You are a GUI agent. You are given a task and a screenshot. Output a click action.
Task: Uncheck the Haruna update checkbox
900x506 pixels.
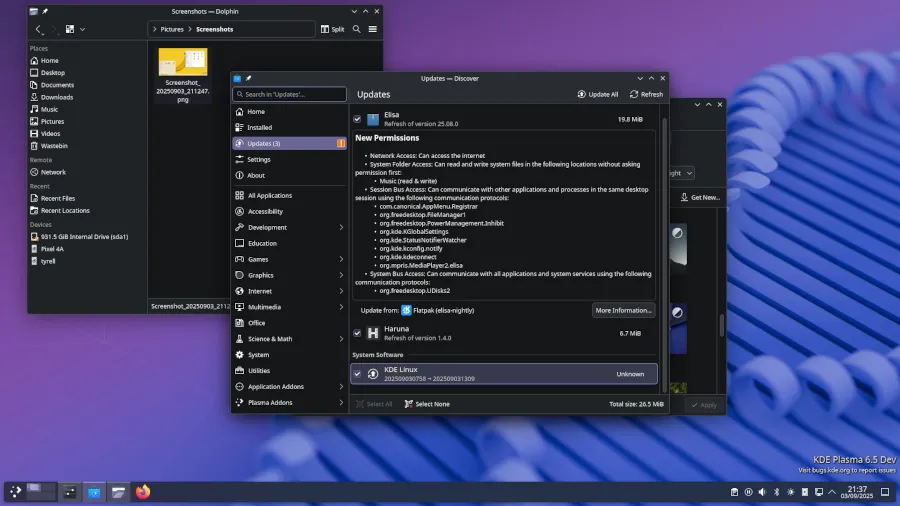[x=358, y=332]
